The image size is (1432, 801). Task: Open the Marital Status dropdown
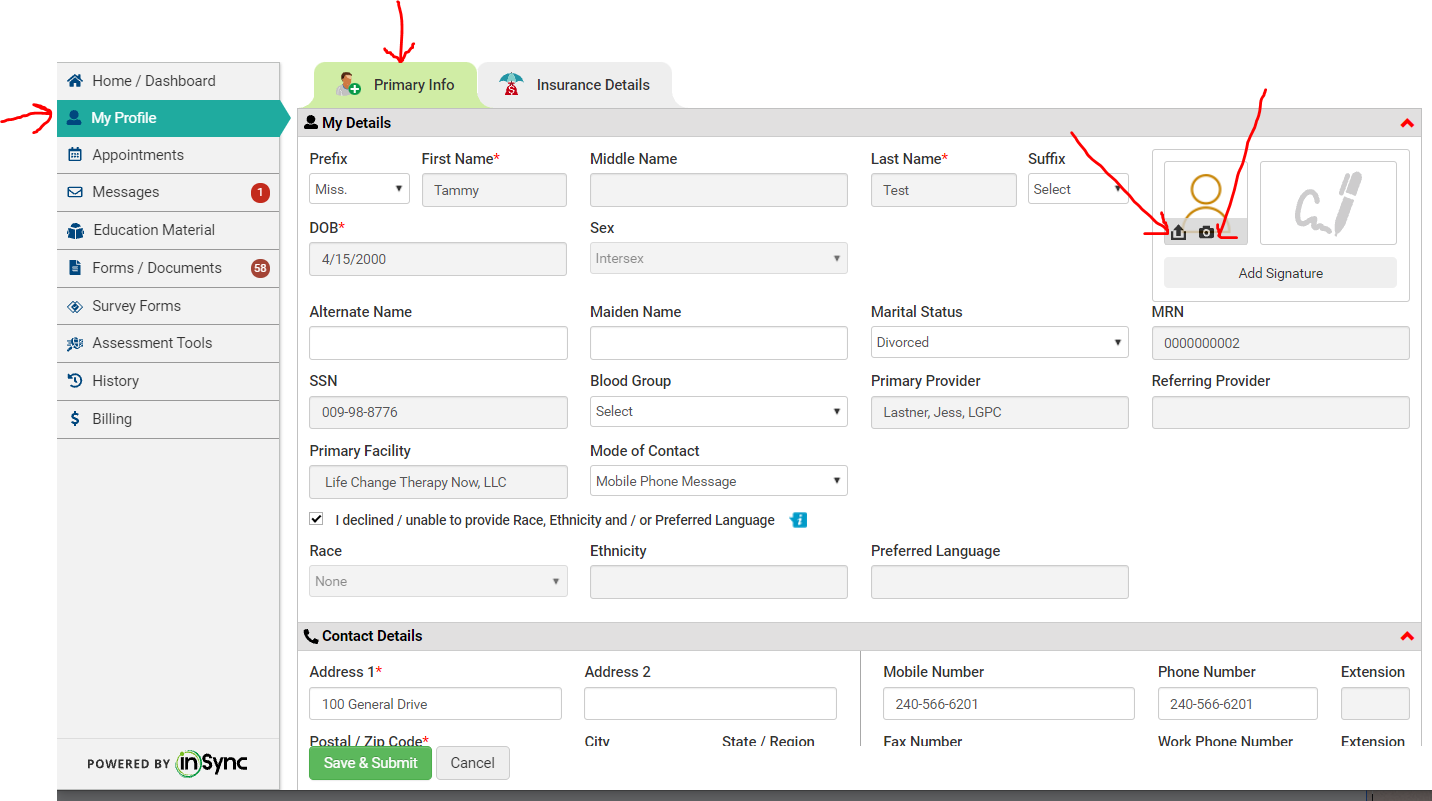click(x=1000, y=342)
